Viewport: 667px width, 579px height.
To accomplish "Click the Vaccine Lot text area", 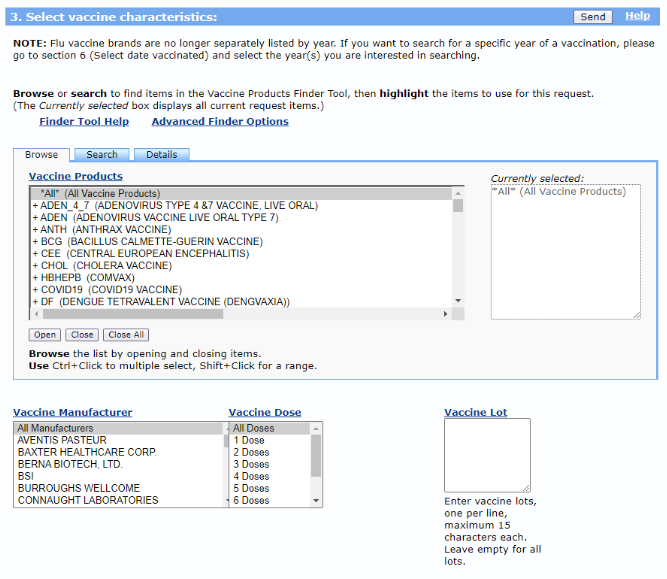I will tap(487, 455).
